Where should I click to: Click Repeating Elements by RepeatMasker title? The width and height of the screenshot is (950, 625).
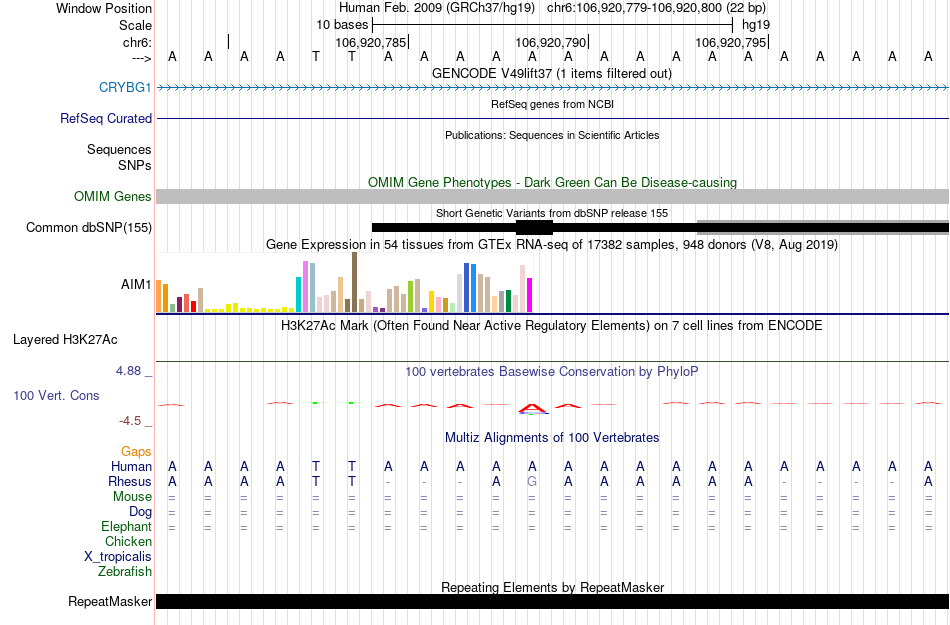click(553, 587)
